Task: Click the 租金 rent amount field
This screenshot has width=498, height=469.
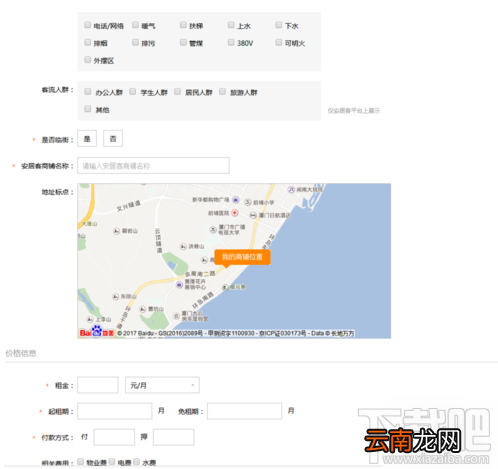Action: pyautogui.click(x=98, y=385)
